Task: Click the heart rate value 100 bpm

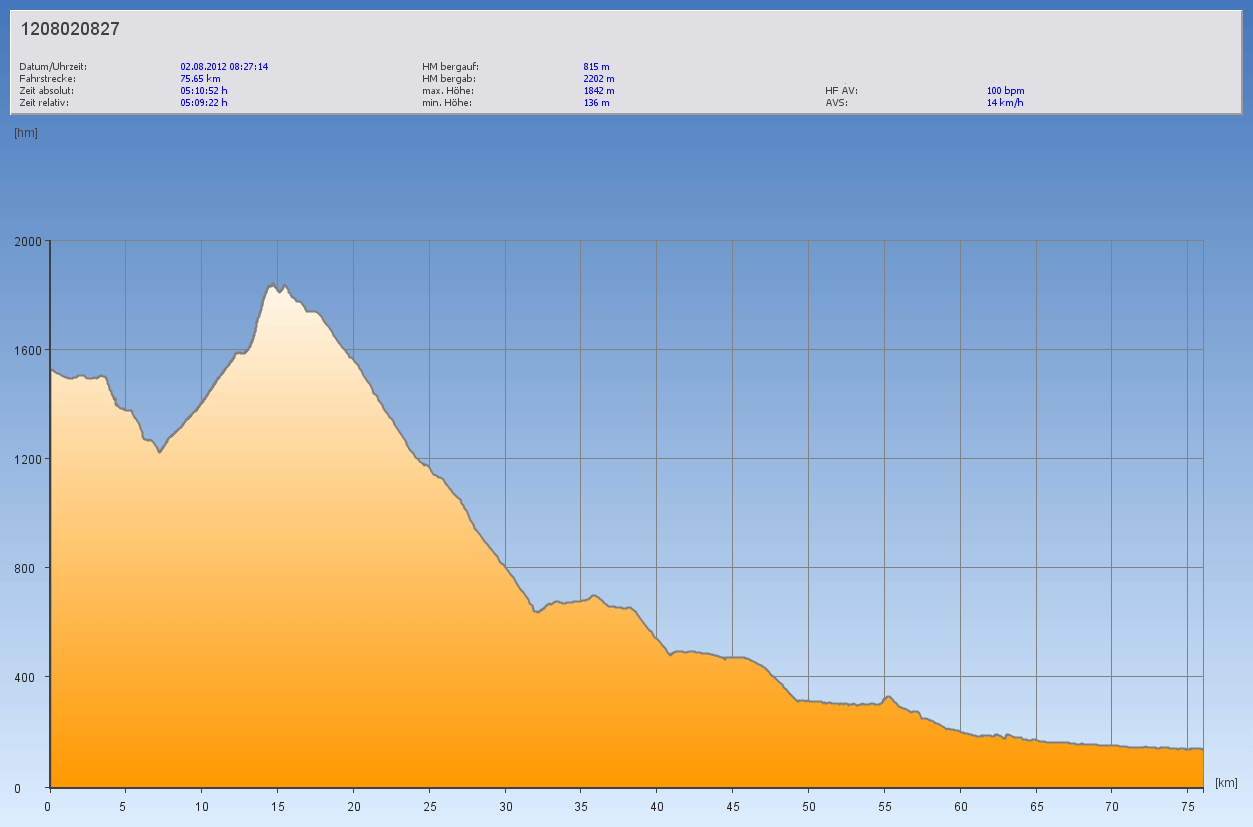Action: 1005,91
